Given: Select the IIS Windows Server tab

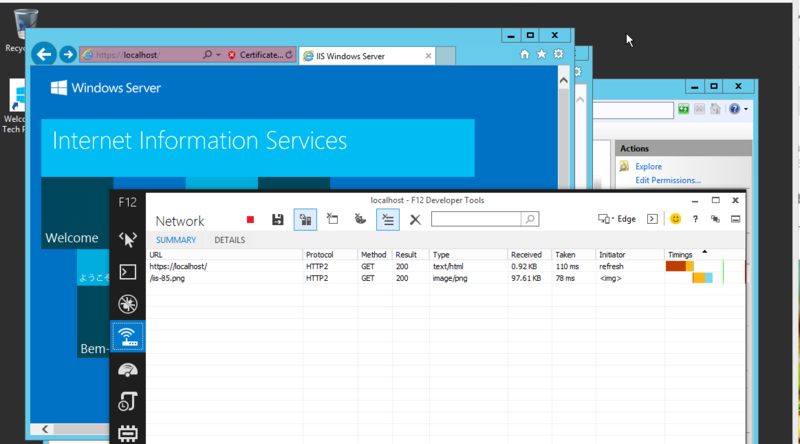Looking at the screenshot, I should [x=366, y=56].
